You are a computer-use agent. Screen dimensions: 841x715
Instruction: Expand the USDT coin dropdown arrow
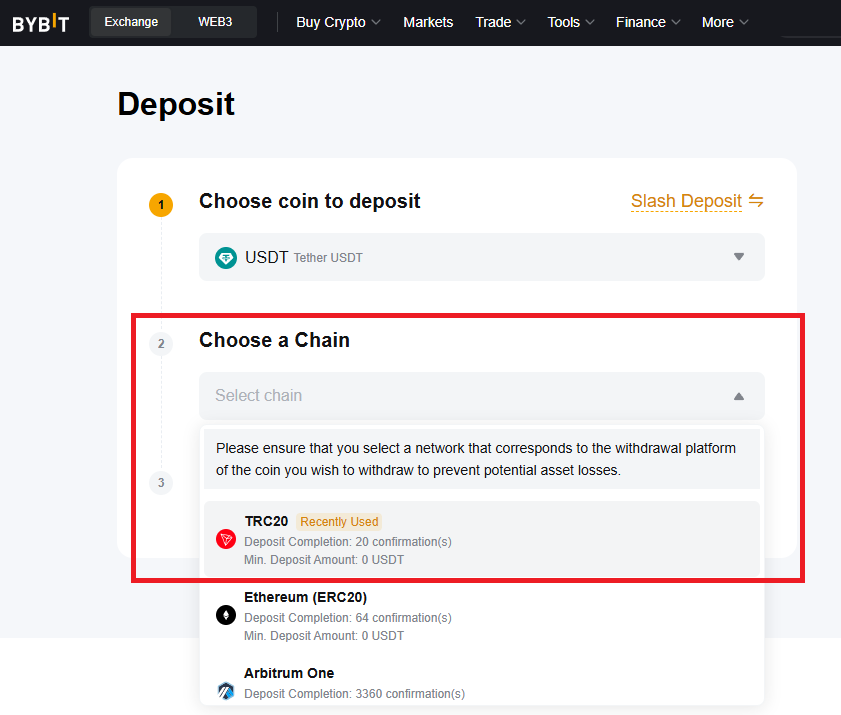[739, 257]
